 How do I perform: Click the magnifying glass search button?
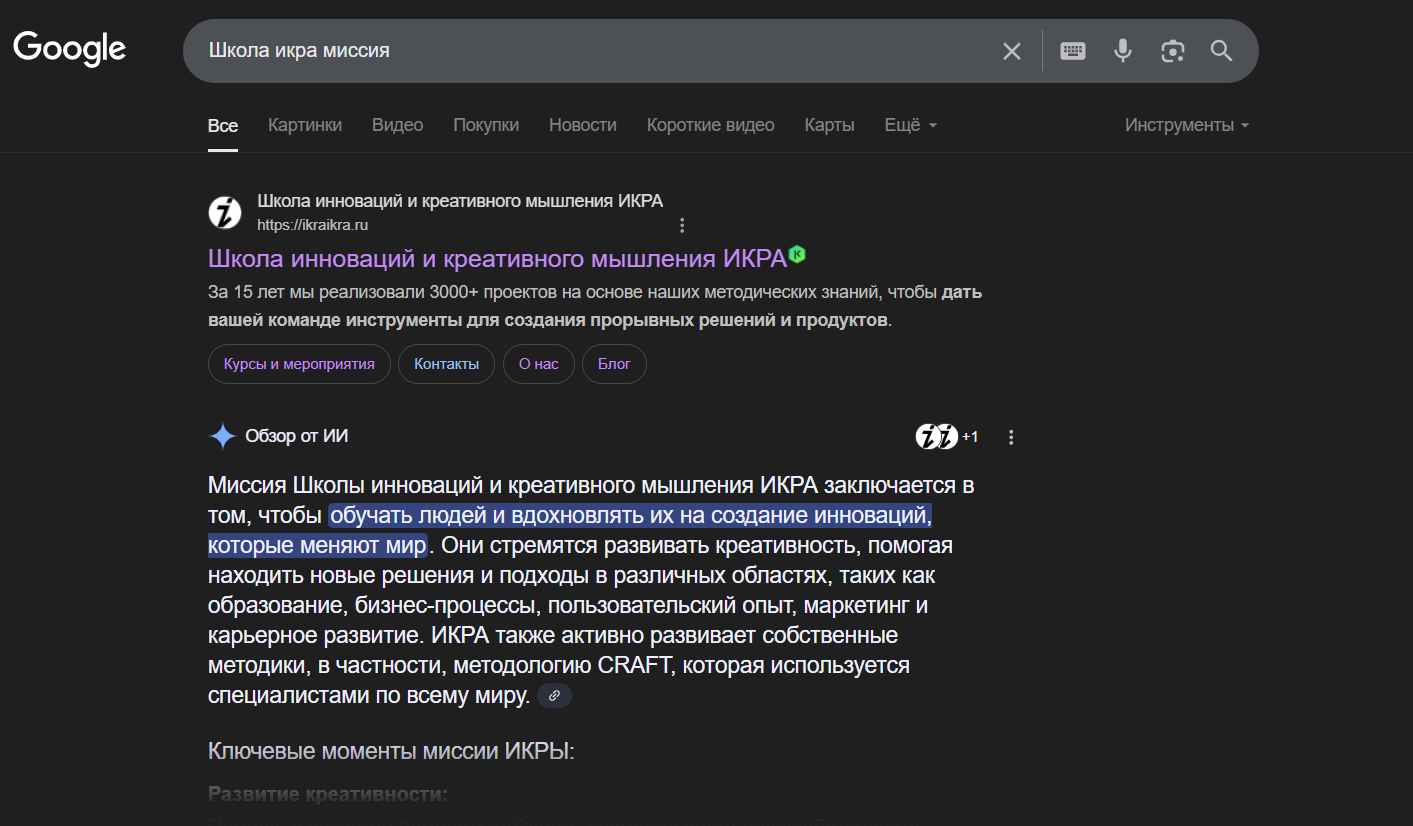coord(1221,51)
